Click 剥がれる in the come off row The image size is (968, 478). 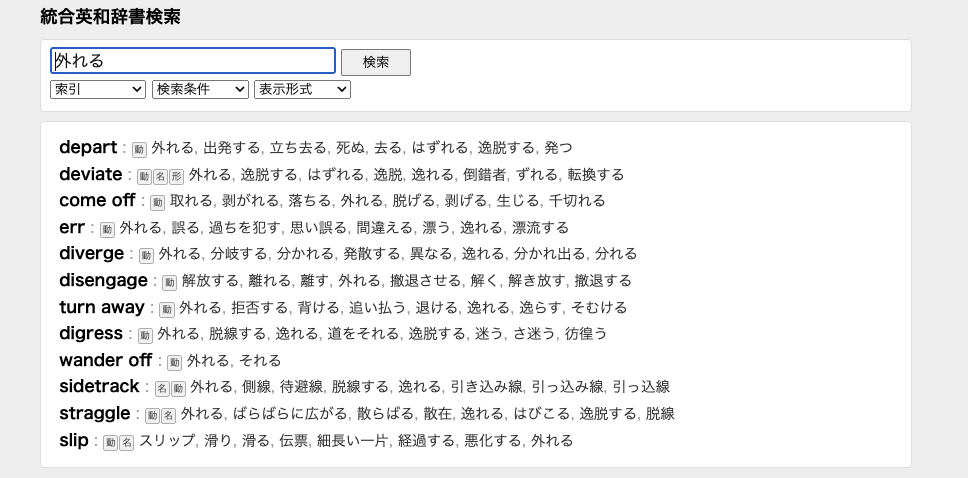click(x=250, y=201)
